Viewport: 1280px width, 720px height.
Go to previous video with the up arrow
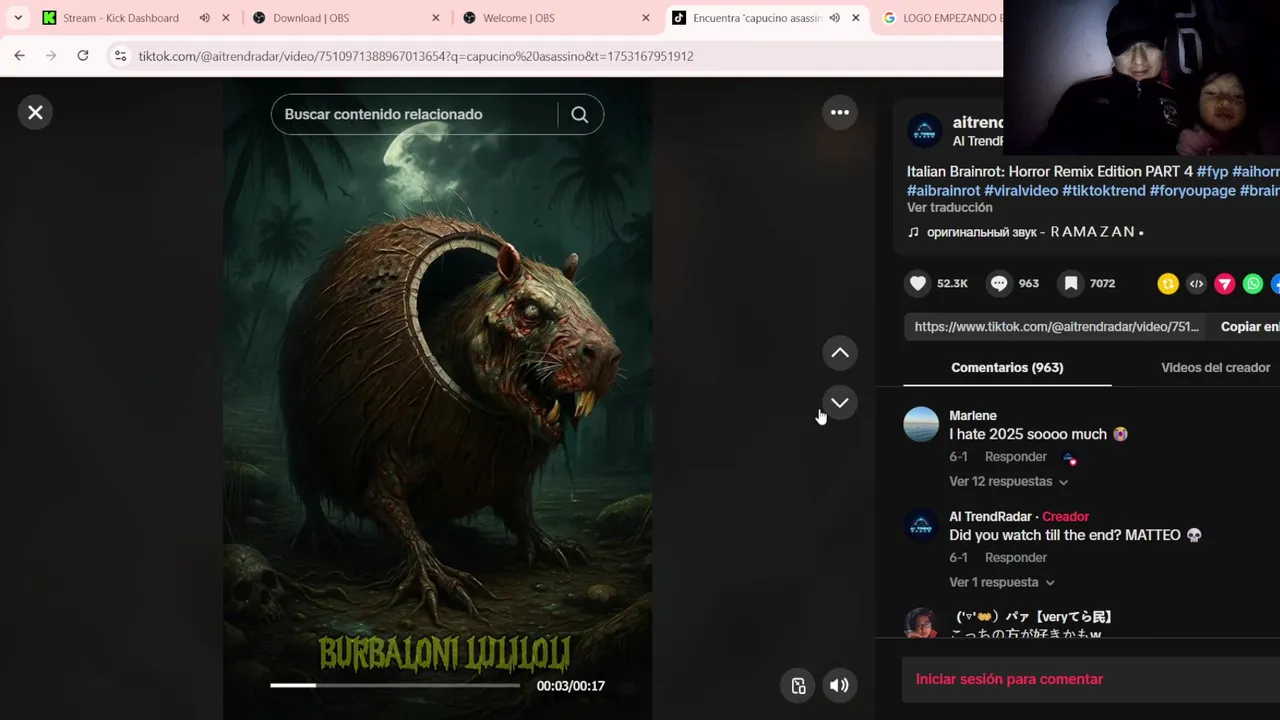(840, 352)
